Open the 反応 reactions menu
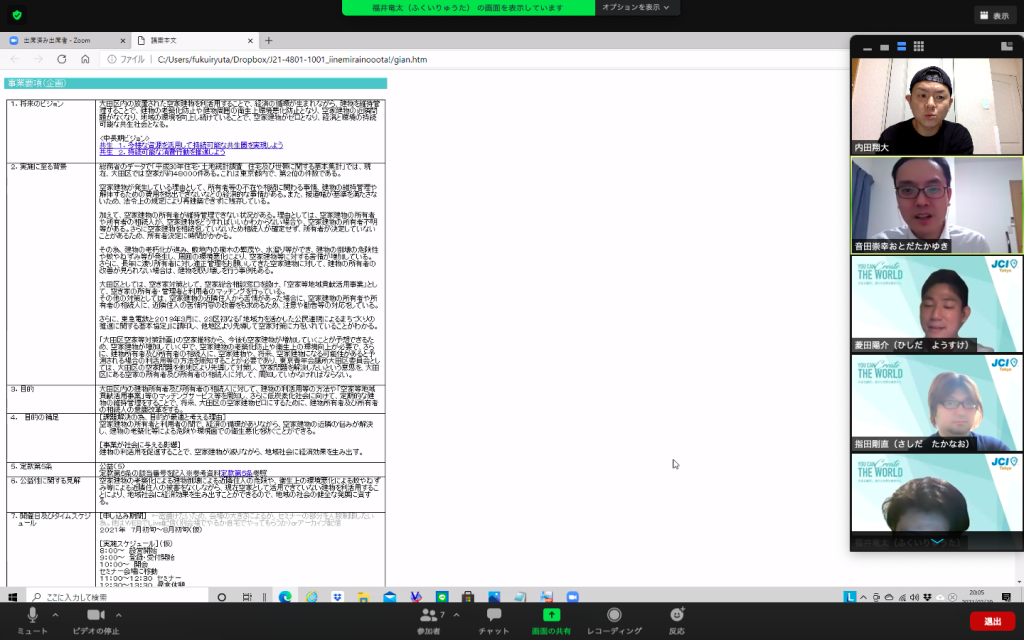Screen dimensions: 1024x640 pyautogui.click(x=677, y=618)
